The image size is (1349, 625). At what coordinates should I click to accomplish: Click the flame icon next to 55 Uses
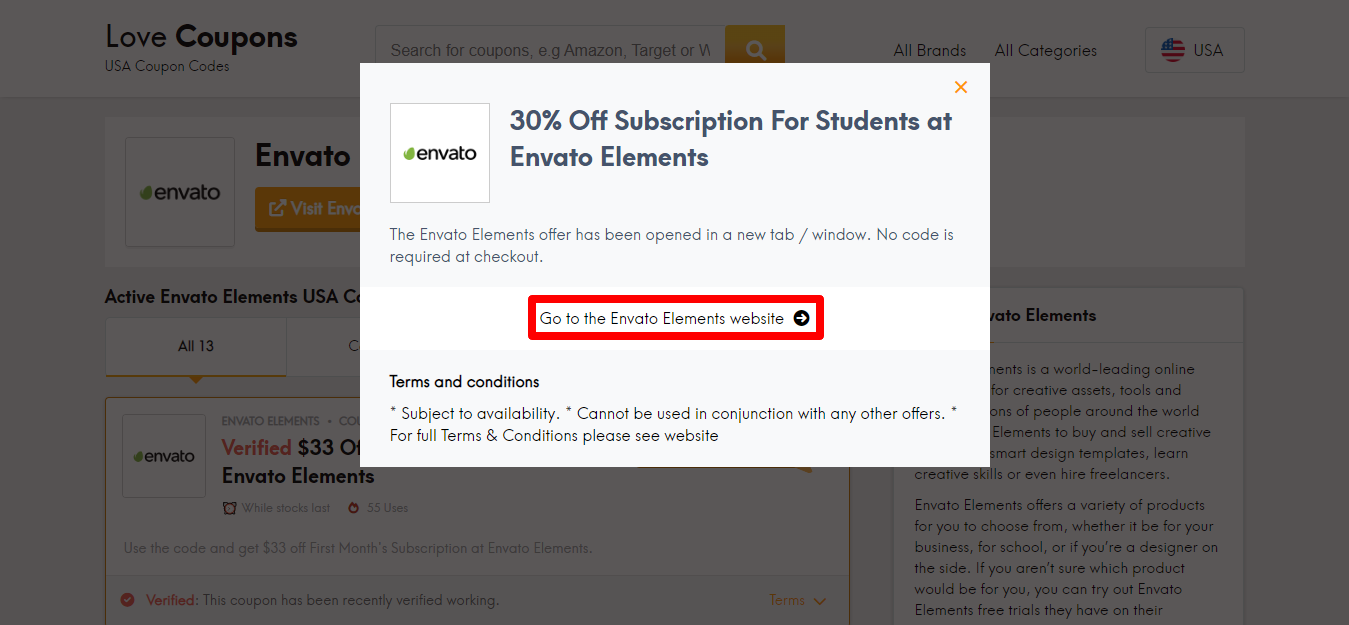[x=352, y=507]
